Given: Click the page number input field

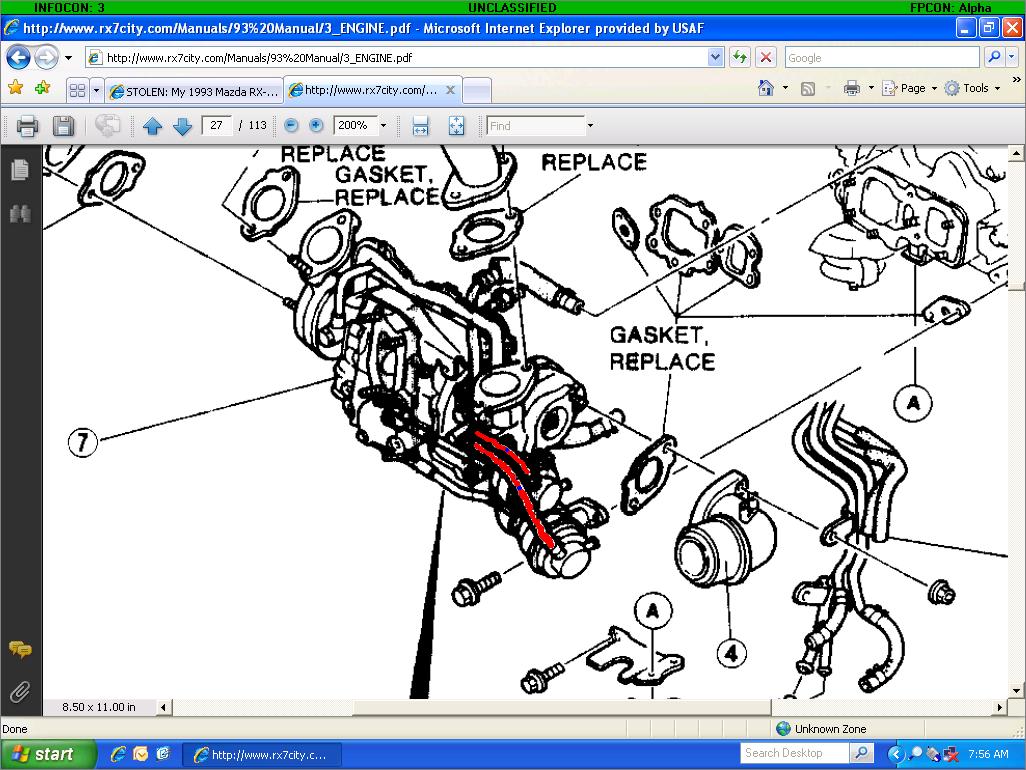Looking at the screenshot, I should click(x=217, y=126).
